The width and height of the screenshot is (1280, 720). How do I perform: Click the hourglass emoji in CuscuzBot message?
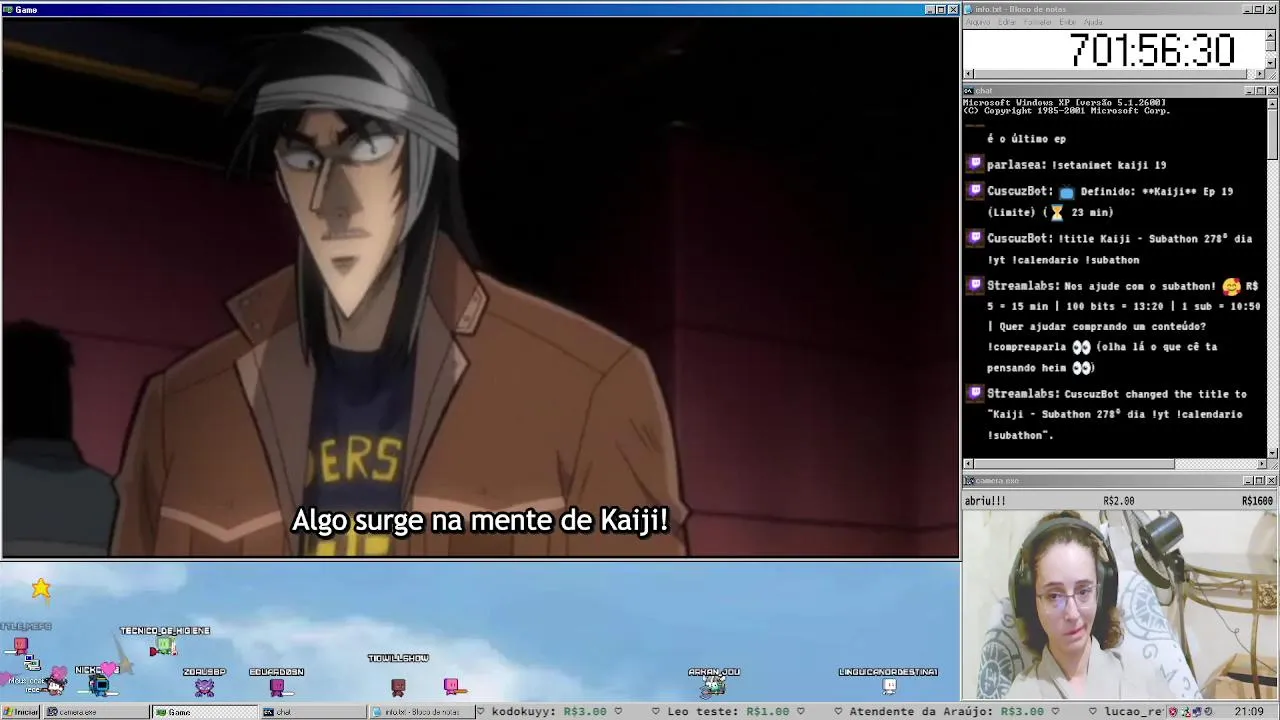[x=1056, y=212]
